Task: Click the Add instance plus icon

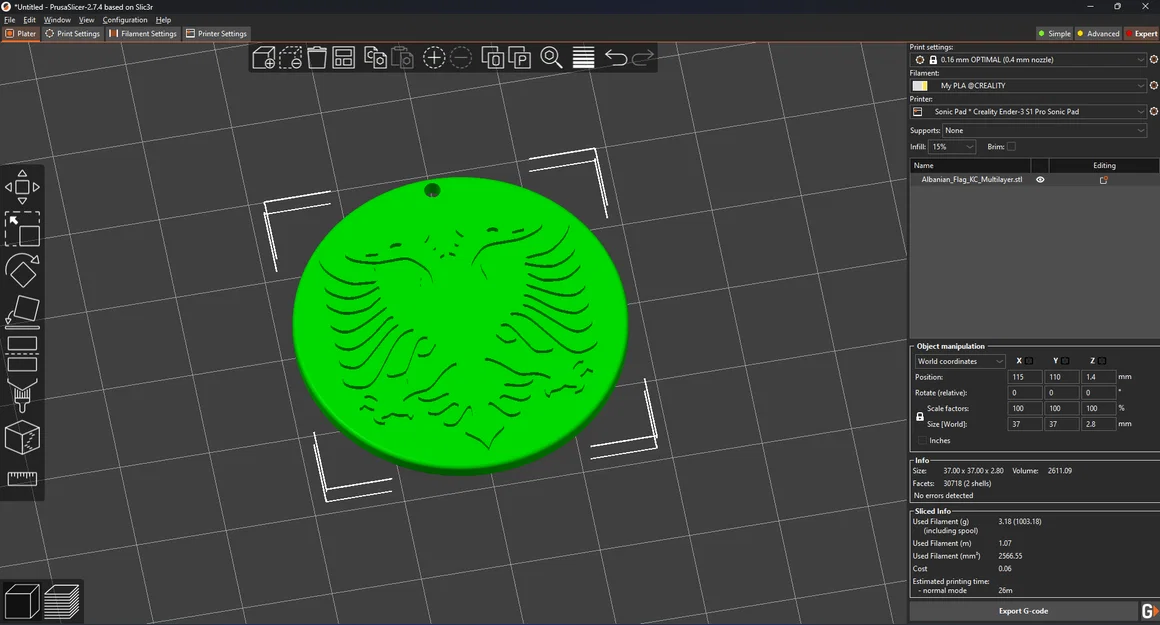Action: 434,58
